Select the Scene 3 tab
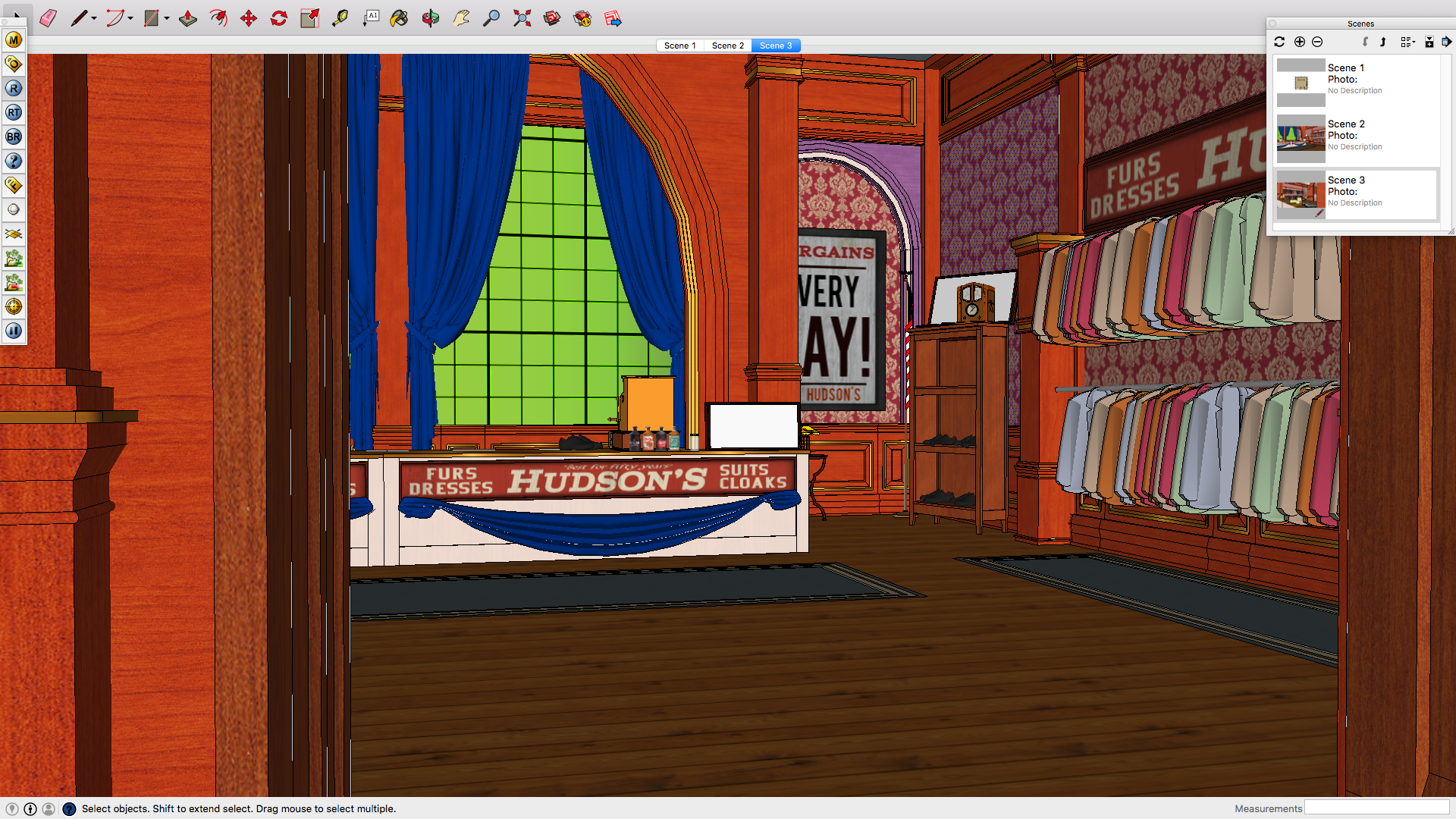 click(x=776, y=45)
